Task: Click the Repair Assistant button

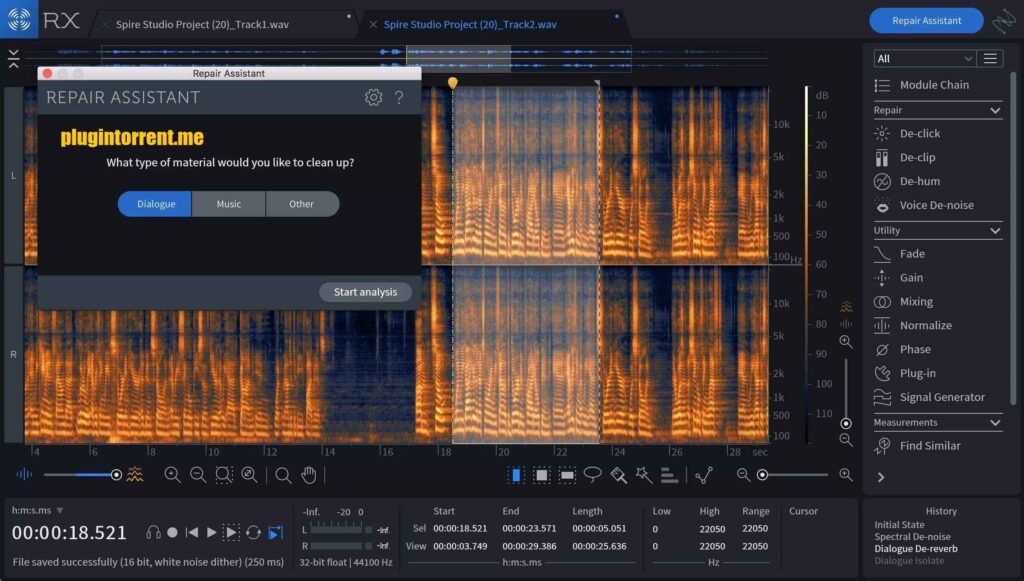Action: [926, 20]
